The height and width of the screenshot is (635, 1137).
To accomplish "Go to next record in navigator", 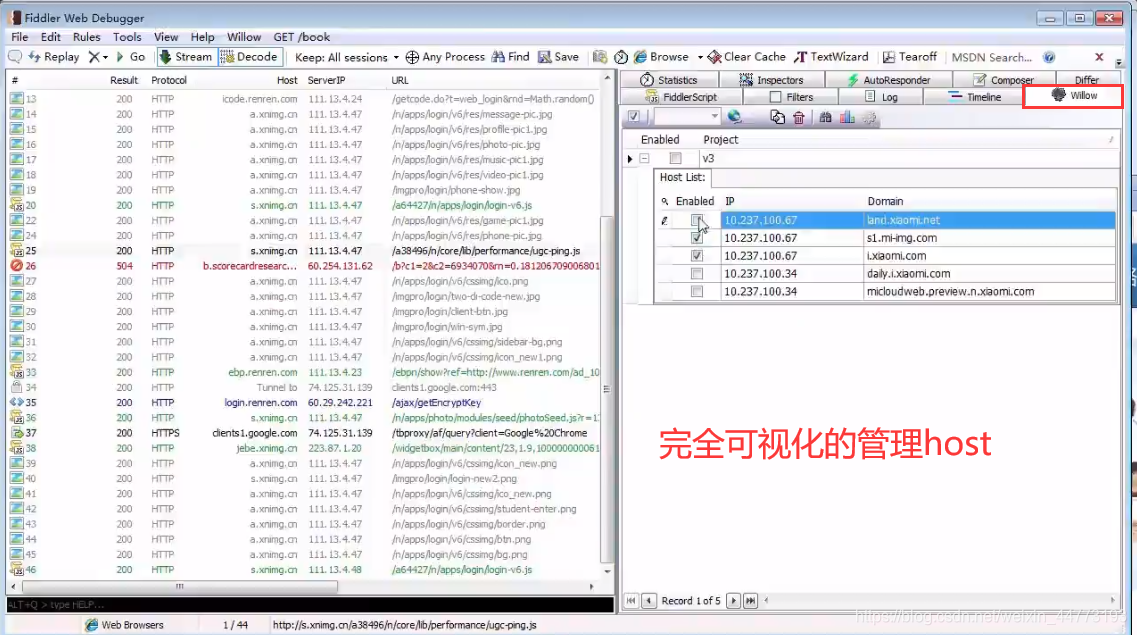I will click(733, 601).
